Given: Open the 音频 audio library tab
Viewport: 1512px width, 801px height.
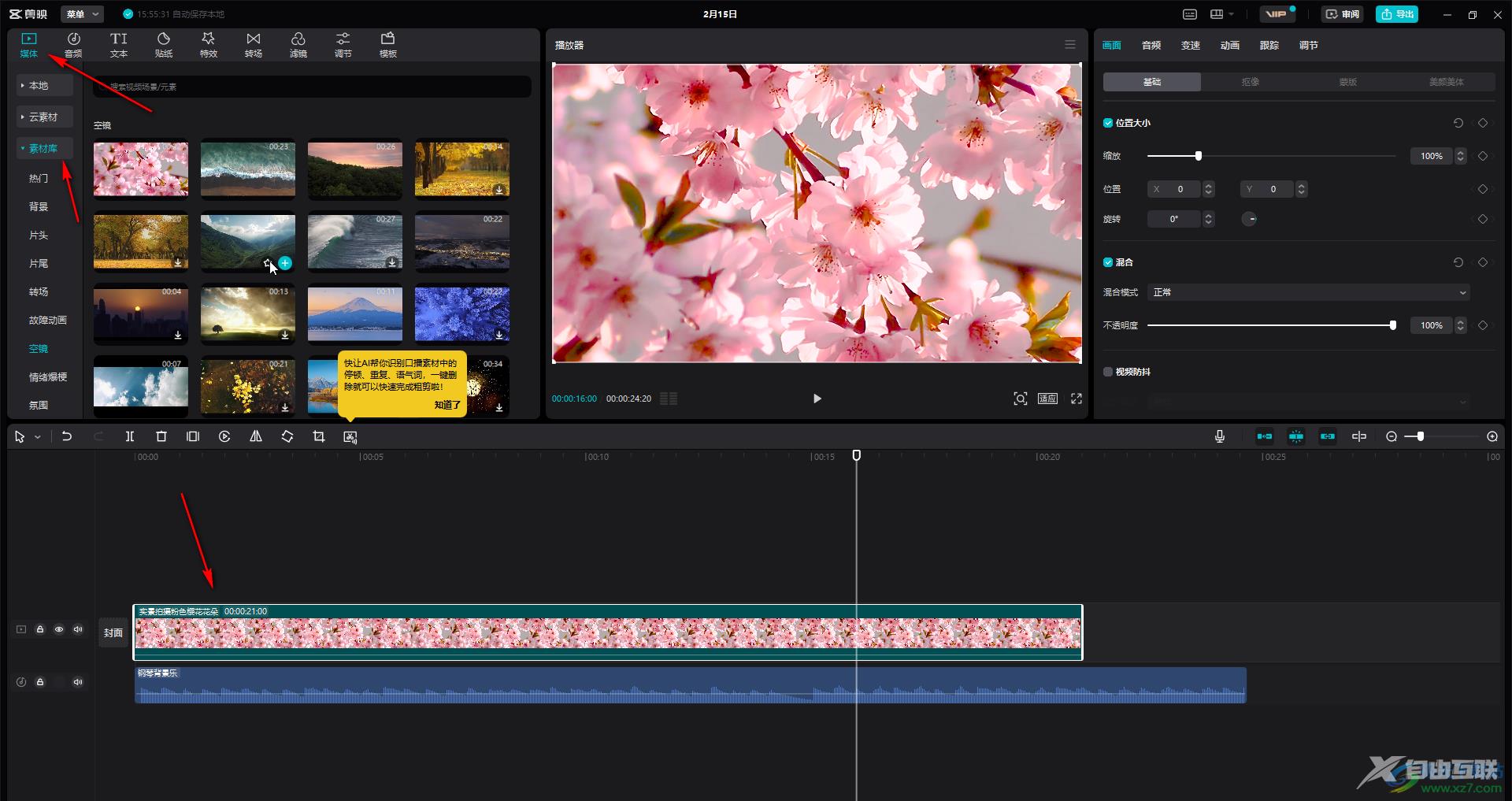Looking at the screenshot, I should 73,45.
